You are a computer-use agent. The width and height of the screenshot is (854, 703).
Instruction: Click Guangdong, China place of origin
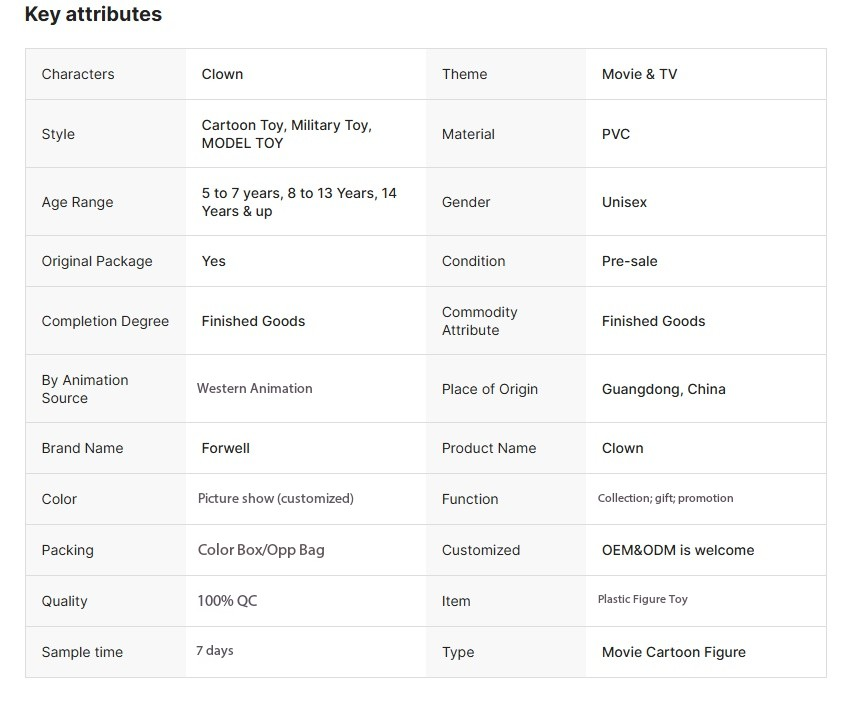[x=663, y=389]
